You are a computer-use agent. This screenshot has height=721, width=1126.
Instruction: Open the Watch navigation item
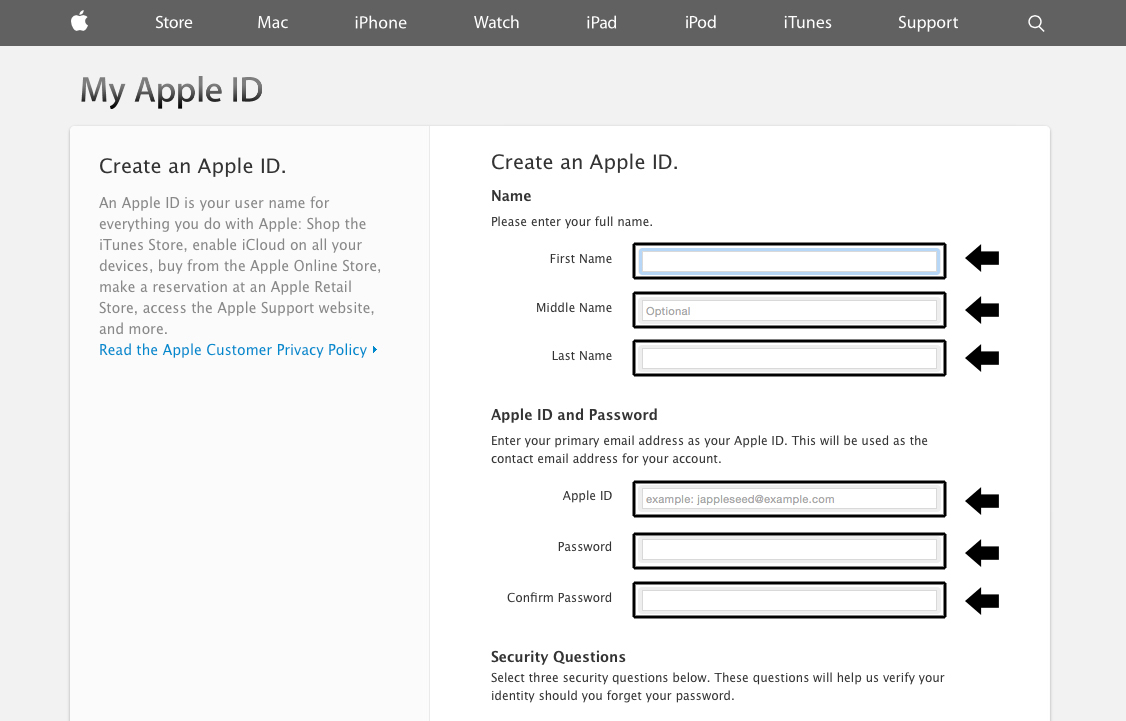coord(496,22)
